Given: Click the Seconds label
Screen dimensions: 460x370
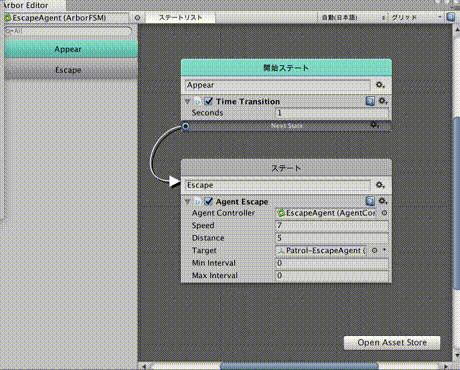Looking at the screenshot, I should tap(207, 113).
